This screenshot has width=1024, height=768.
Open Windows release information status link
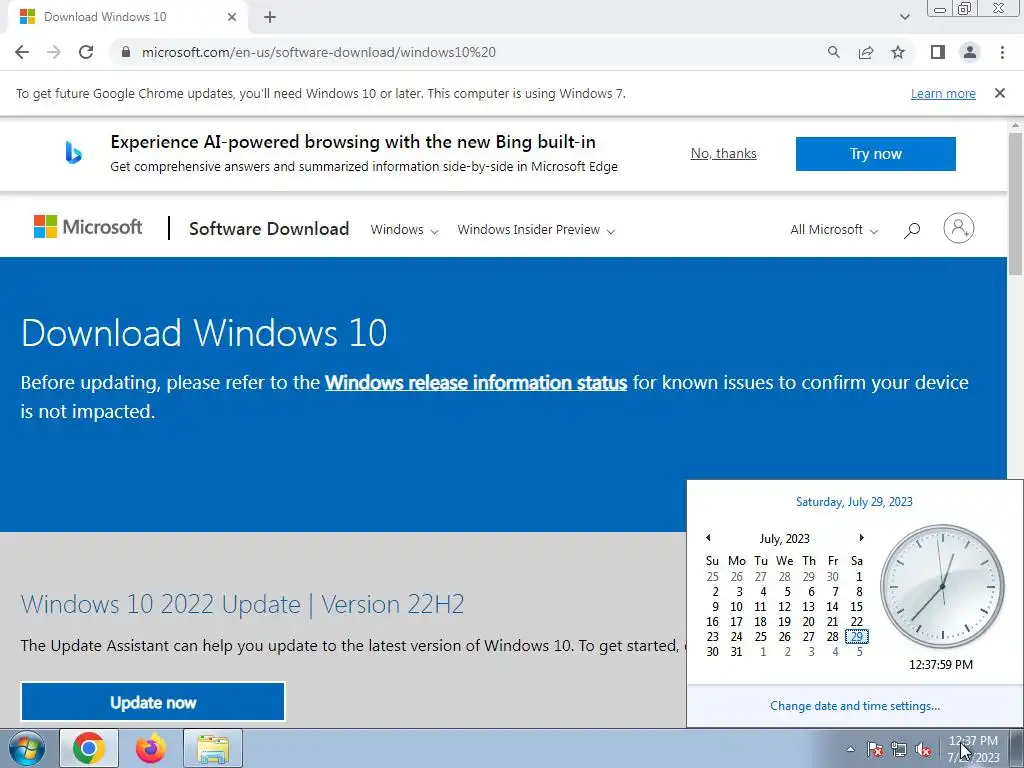pos(476,383)
